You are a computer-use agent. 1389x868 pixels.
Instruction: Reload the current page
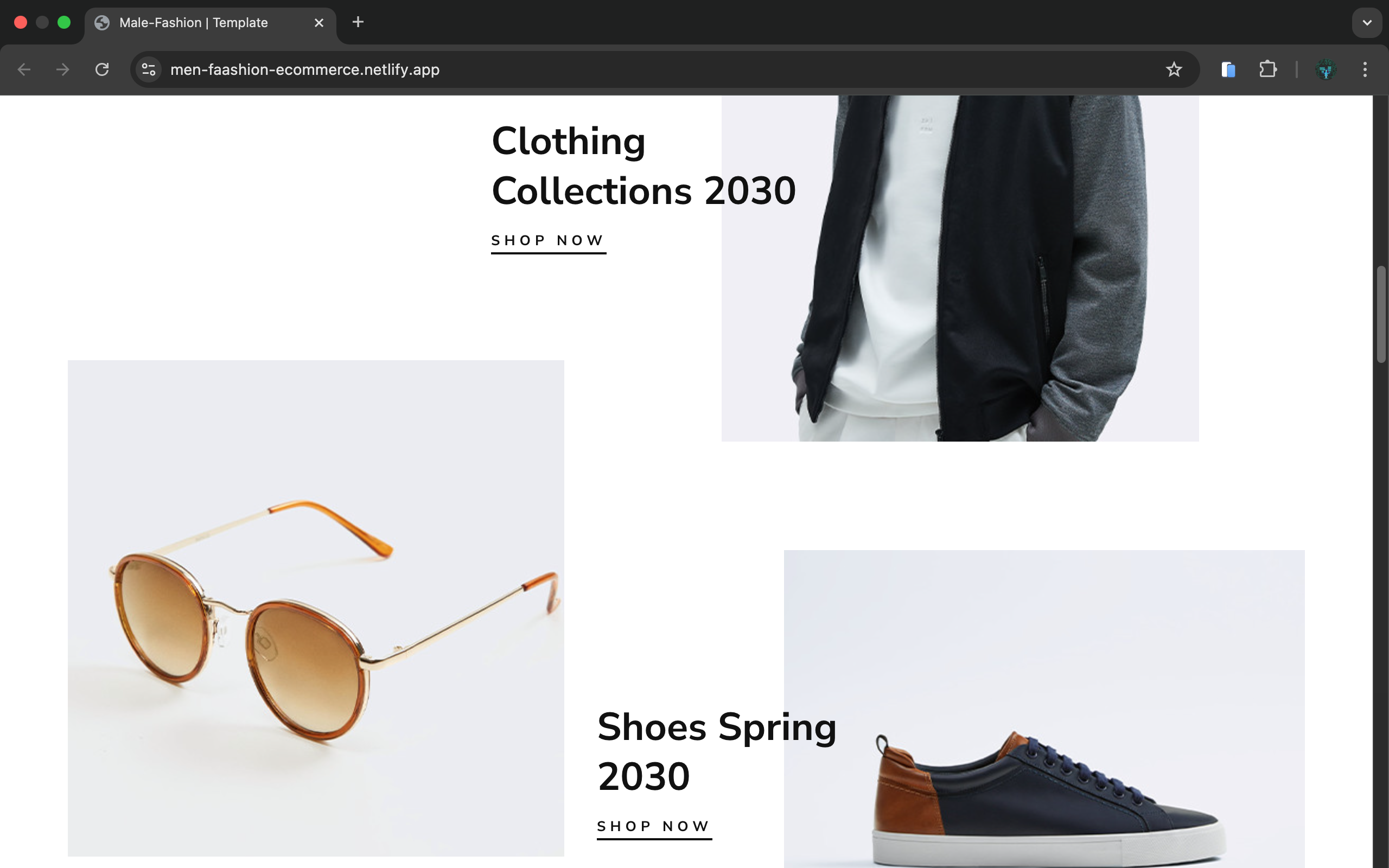(102, 69)
